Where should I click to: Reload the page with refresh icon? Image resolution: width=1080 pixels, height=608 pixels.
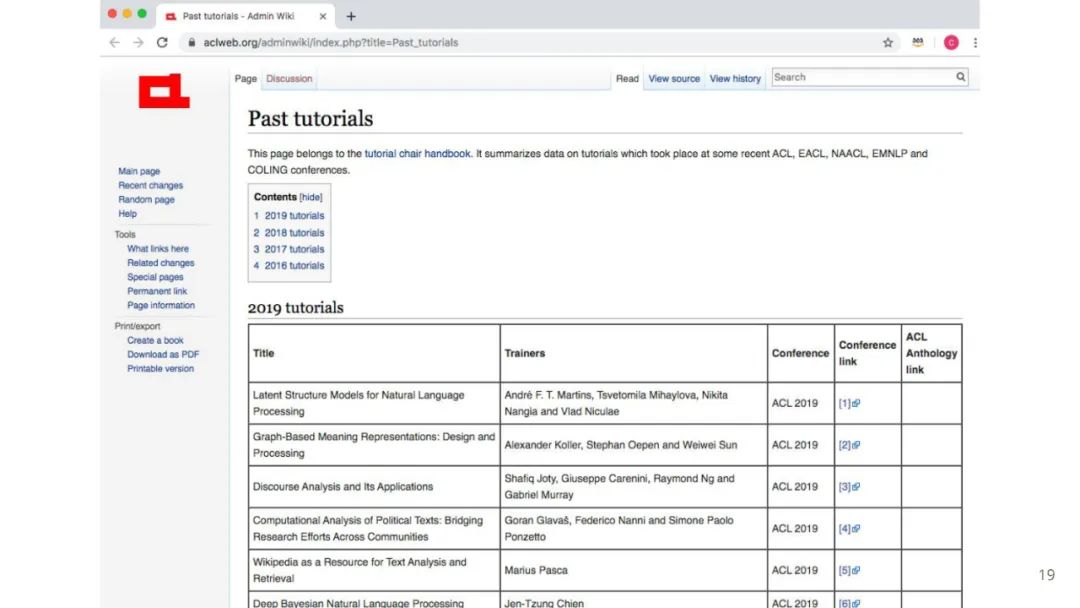[x=162, y=43]
